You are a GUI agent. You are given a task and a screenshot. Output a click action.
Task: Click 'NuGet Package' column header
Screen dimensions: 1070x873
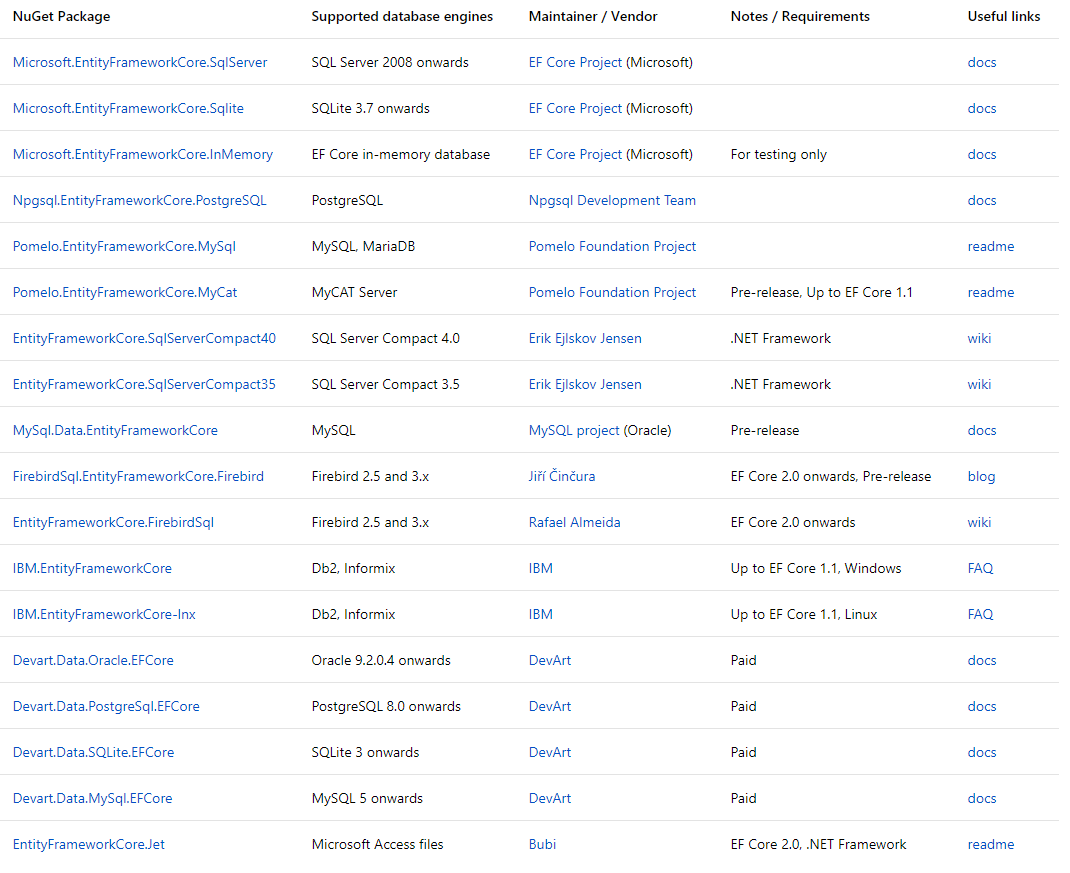coord(61,16)
